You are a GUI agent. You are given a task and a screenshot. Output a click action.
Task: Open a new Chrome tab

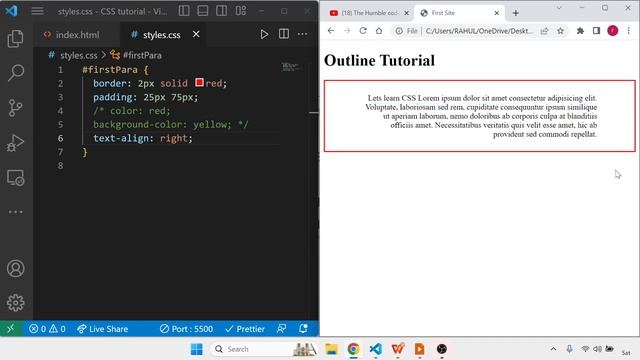point(516,13)
